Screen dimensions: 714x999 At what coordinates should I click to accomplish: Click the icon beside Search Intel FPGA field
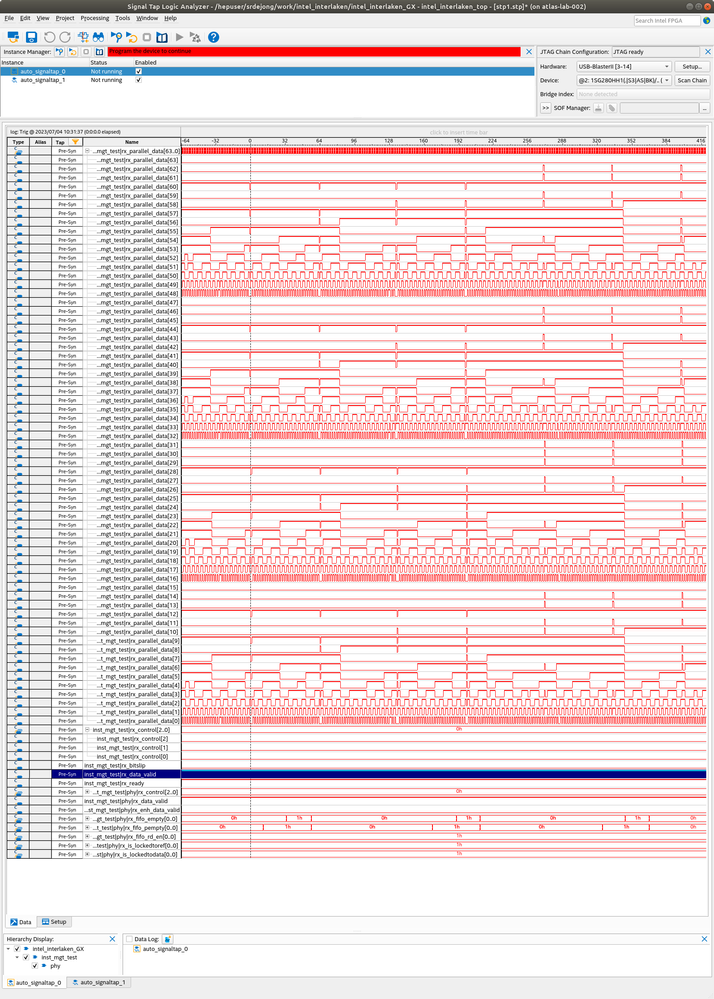pos(706,20)
